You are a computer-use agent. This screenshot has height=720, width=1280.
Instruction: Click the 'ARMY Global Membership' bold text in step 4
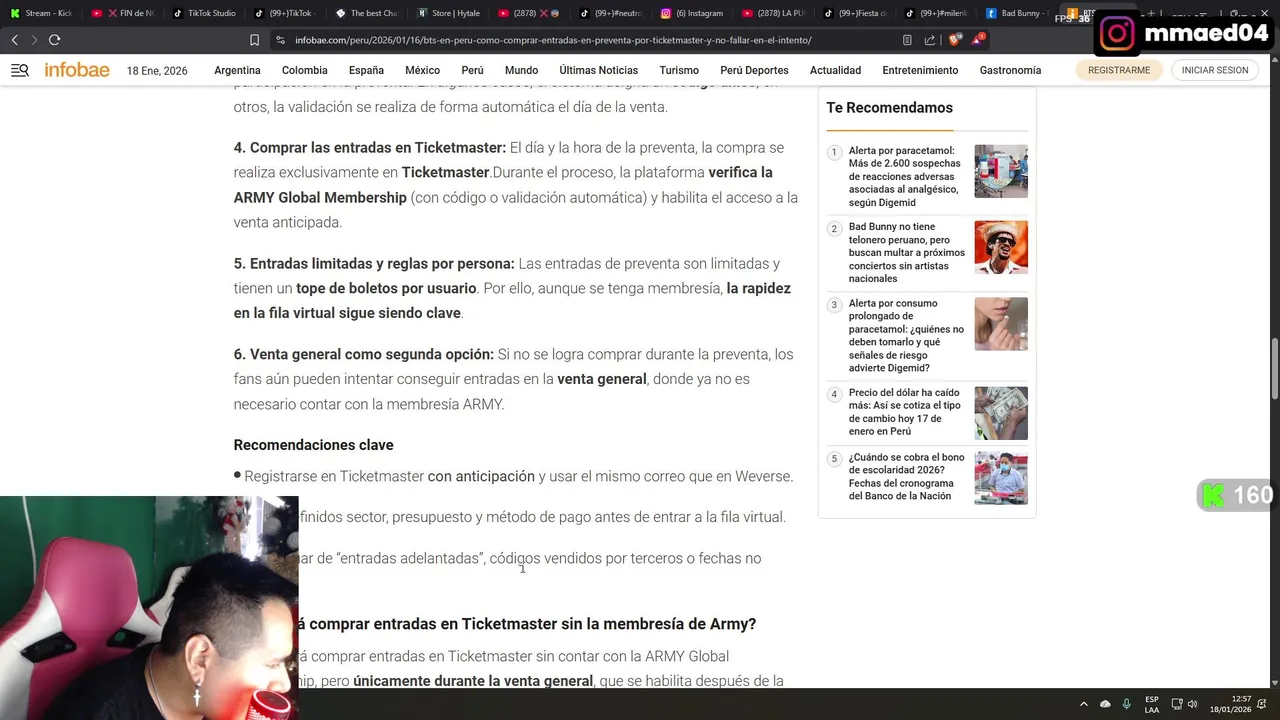(320, 198)
